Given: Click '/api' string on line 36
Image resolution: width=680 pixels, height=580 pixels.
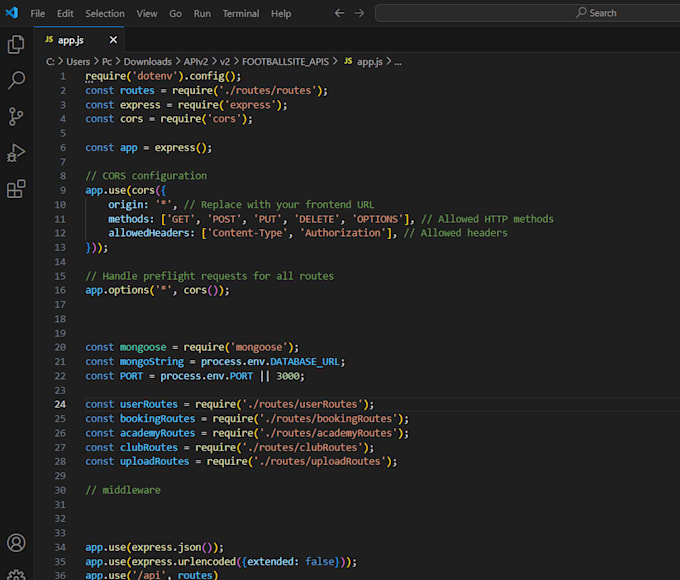Looking at the screenshot, I should [x=149, y=575].
